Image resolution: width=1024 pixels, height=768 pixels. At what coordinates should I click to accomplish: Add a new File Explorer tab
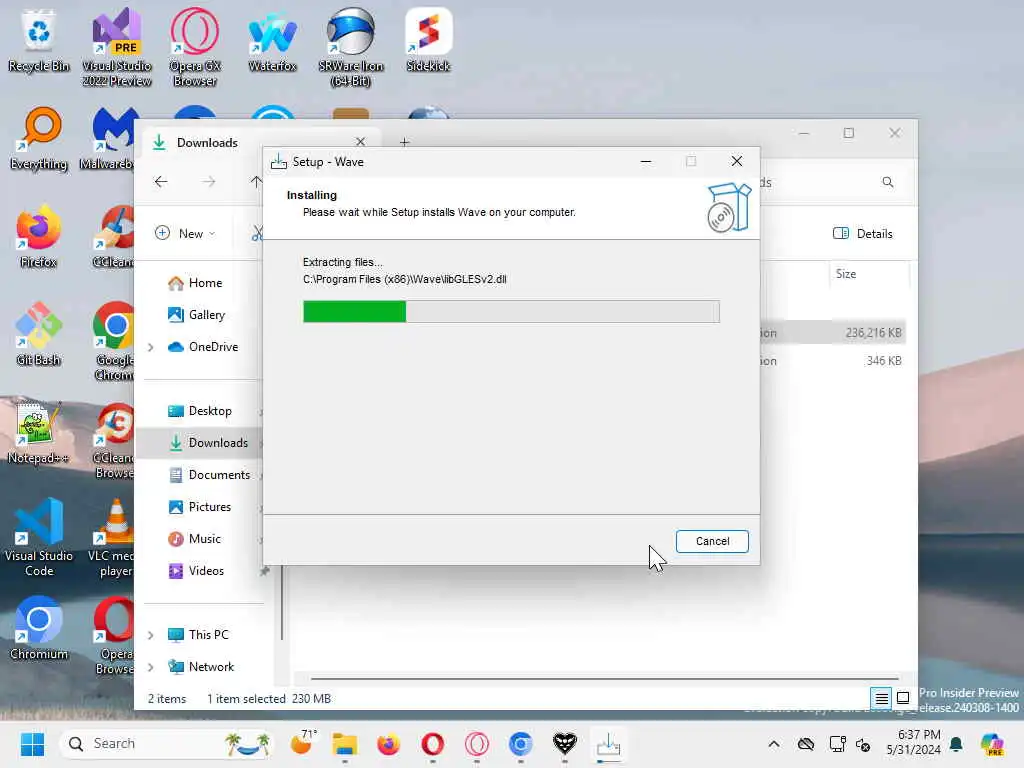pos(404,142)
